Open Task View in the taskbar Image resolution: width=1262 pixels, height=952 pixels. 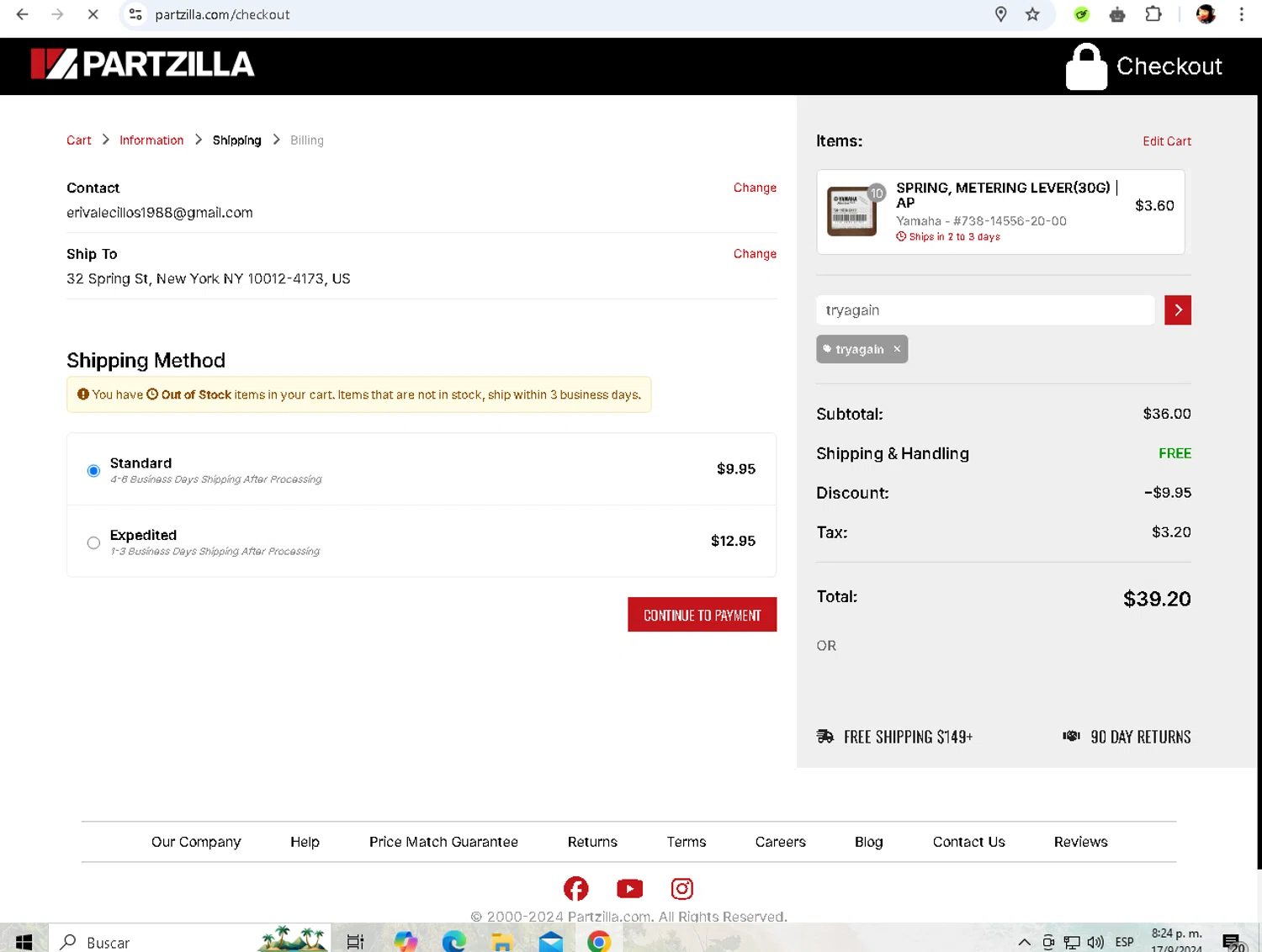coord(355,942)
